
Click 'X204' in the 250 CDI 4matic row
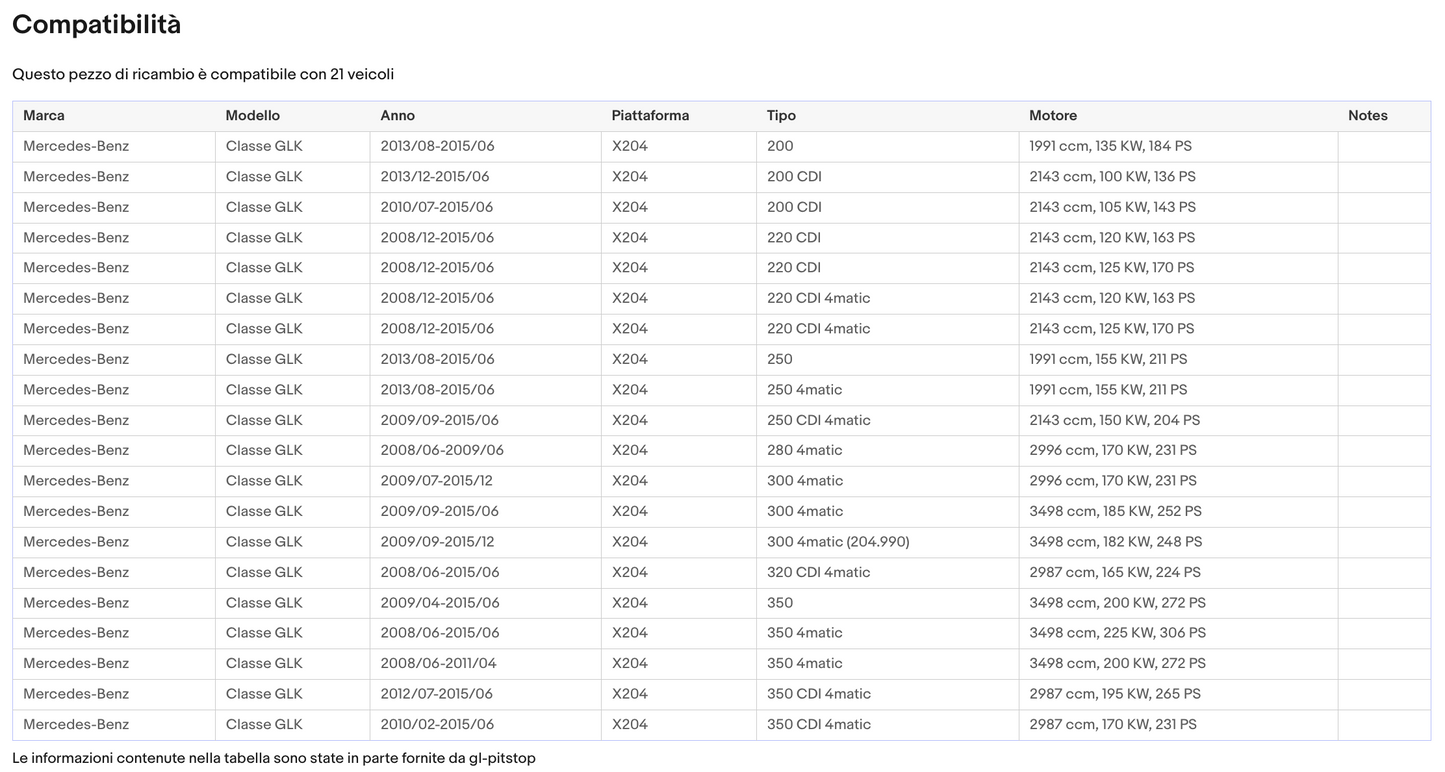coord(630,420)
